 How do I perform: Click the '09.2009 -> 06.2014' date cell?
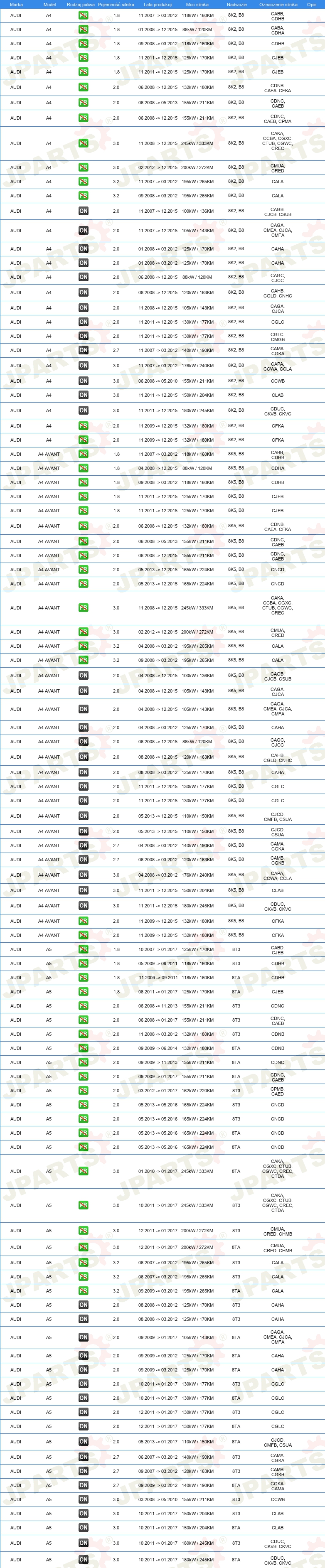(x=158, y=1048)
